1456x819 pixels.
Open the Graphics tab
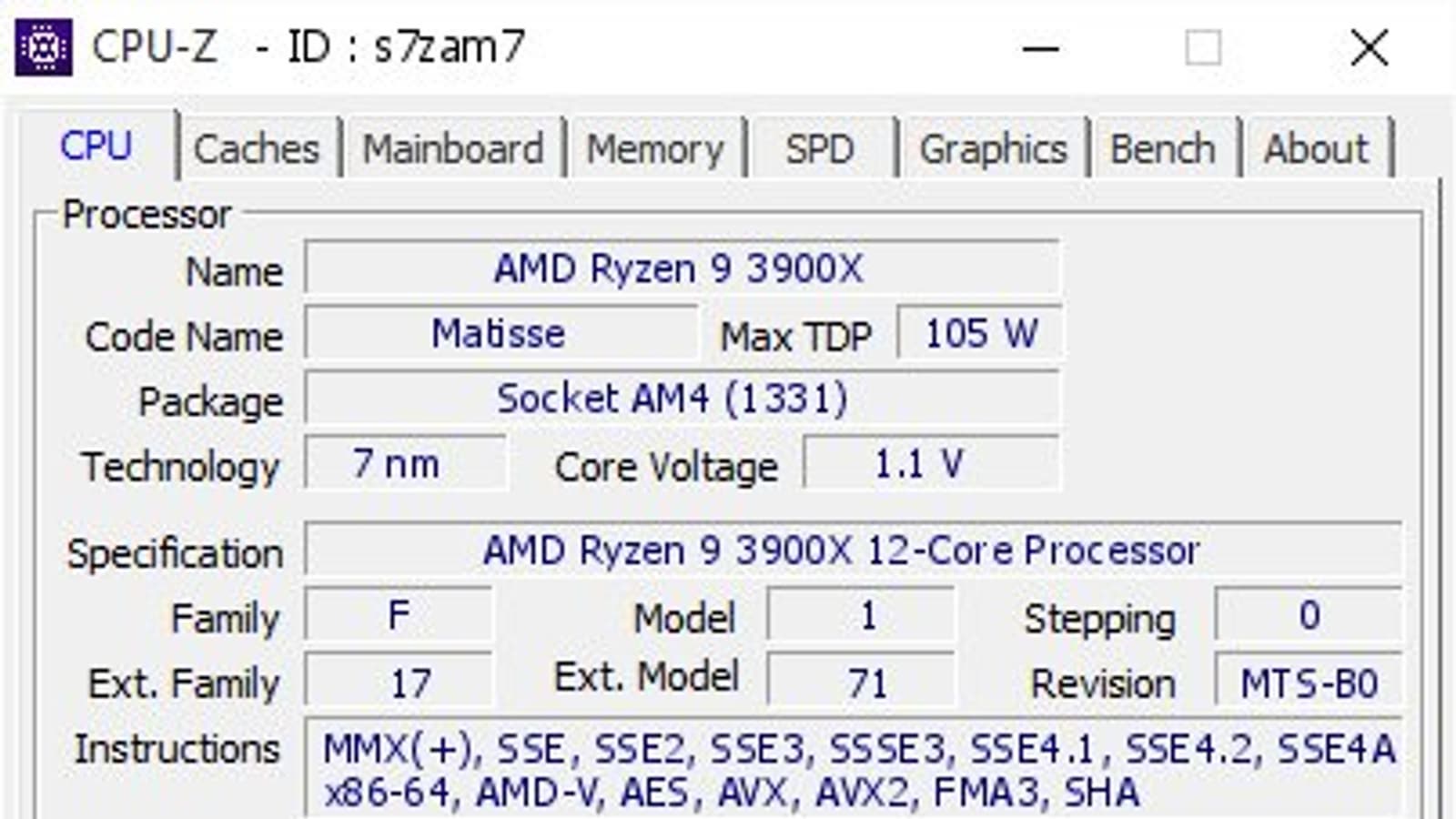tap(993, 148)
